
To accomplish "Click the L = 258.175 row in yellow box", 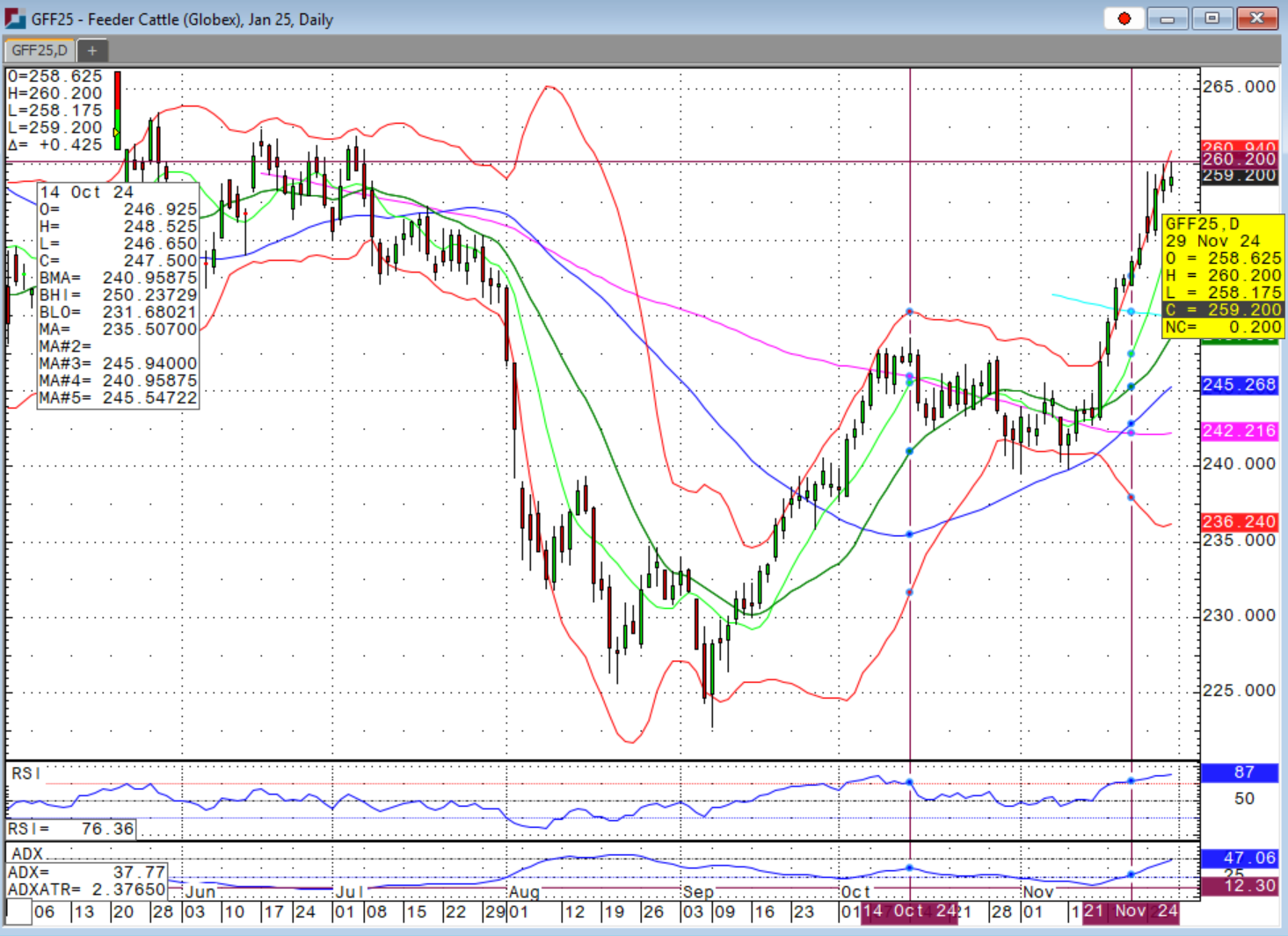I will (1223, 293).
